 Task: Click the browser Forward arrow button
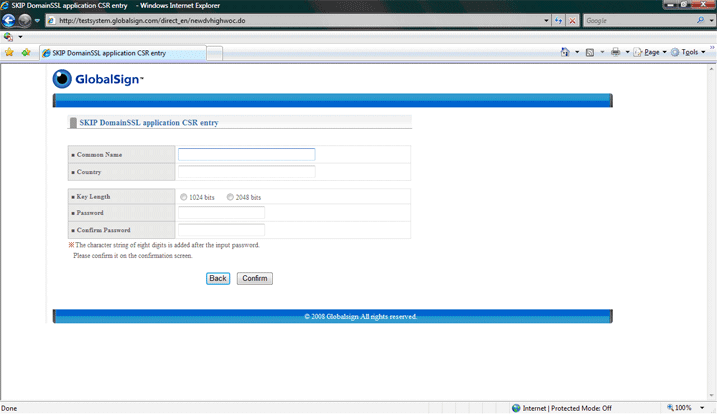(x=24, y=20)
